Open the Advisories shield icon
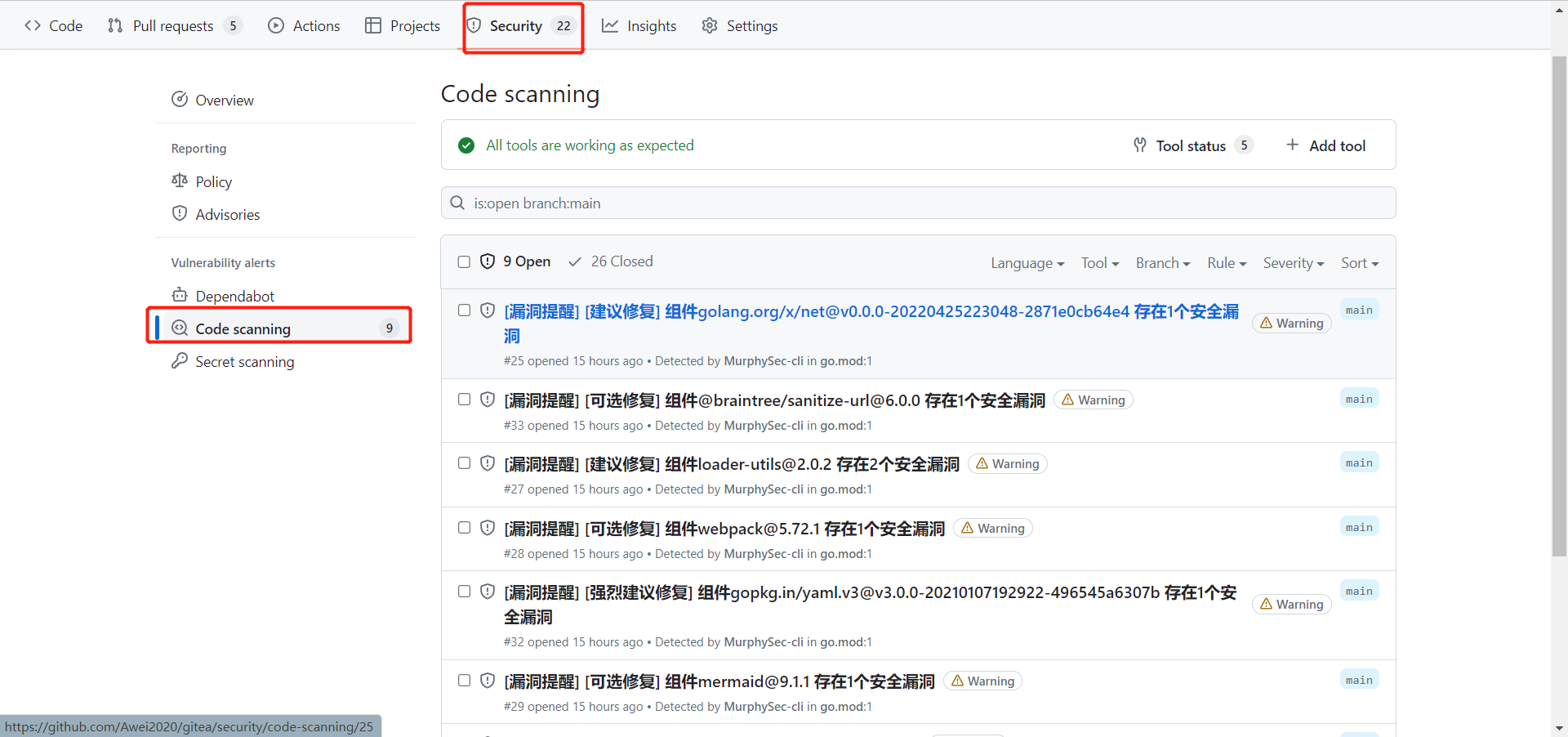 click(180, 213)
